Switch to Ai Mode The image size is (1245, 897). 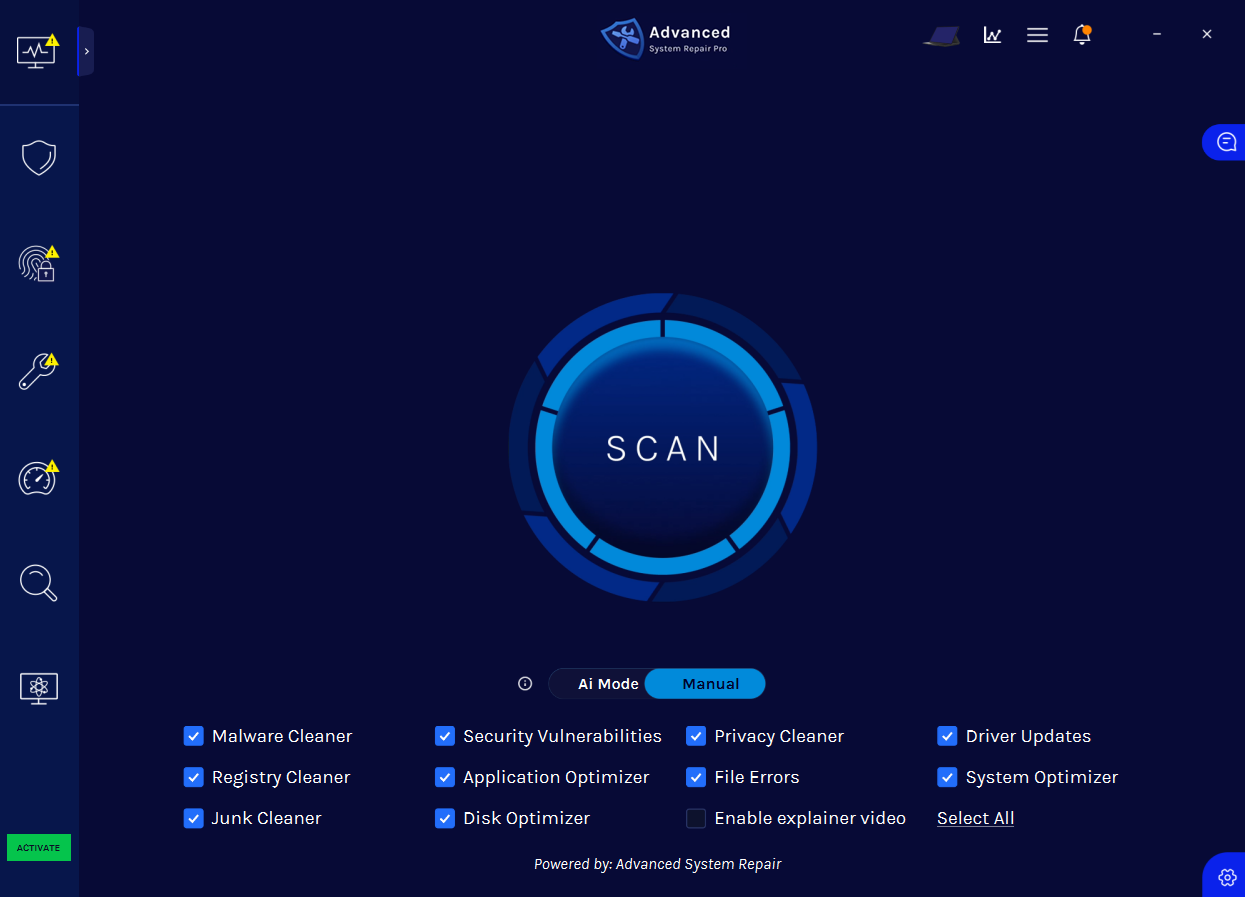608,684
